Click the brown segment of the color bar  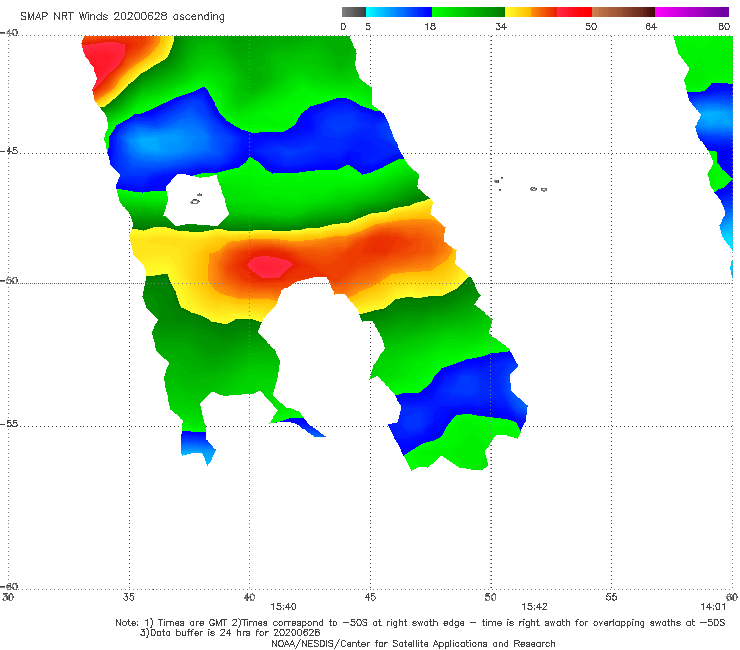[623, 12]
